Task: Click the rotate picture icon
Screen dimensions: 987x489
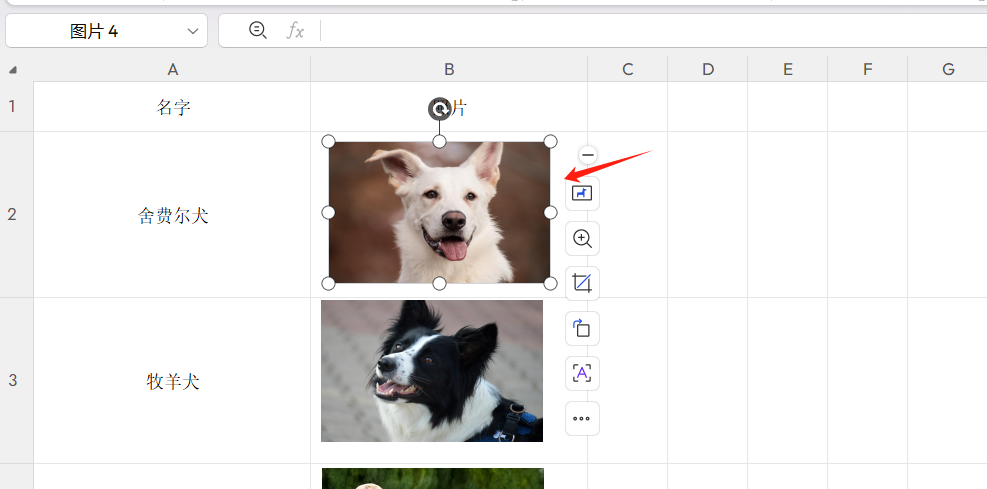Action: (x=582, y=328)
